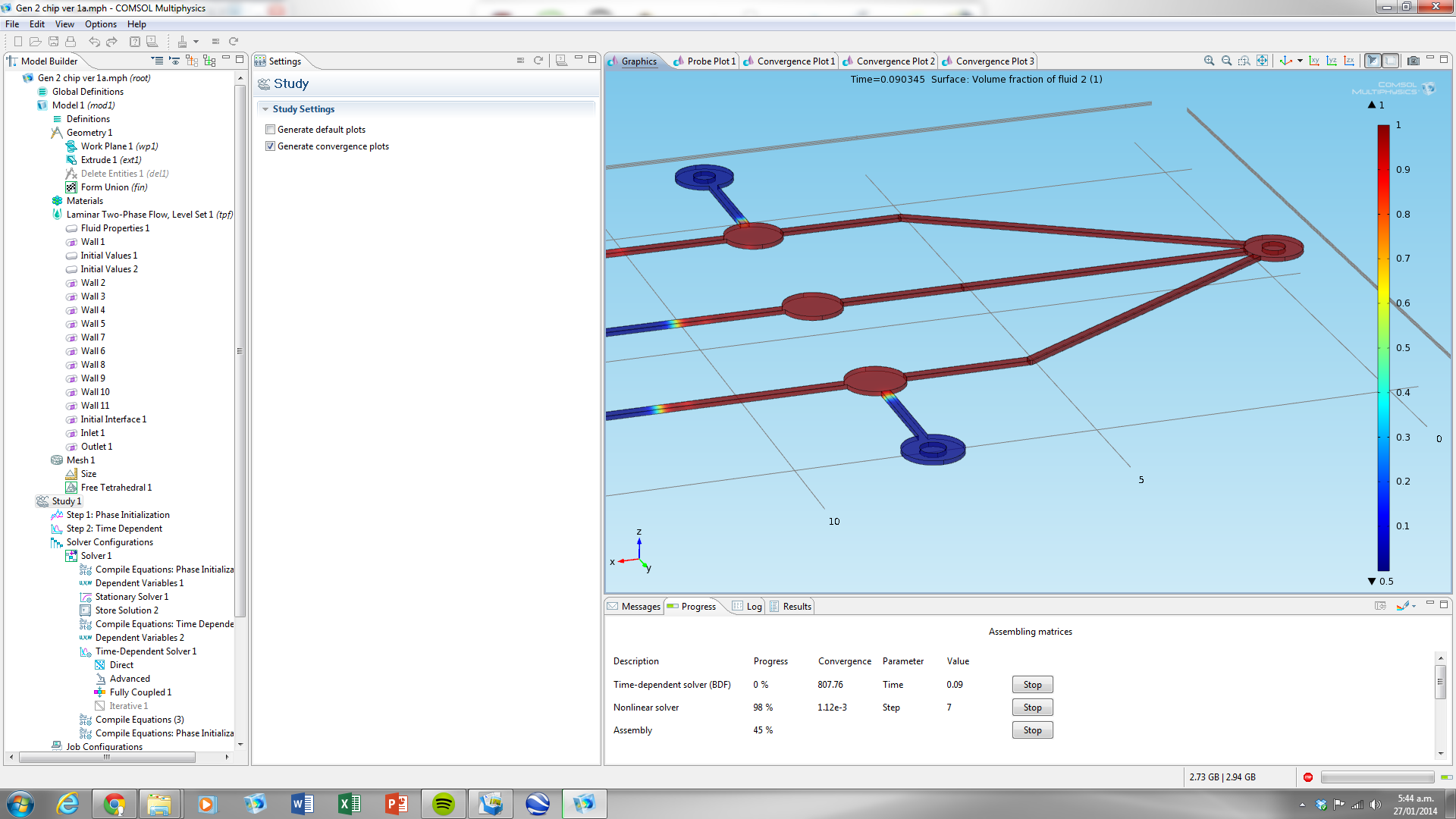This screenshot has height=819, width=1456.
Task: Switch to the Messages tab
Action: point(634,607)
